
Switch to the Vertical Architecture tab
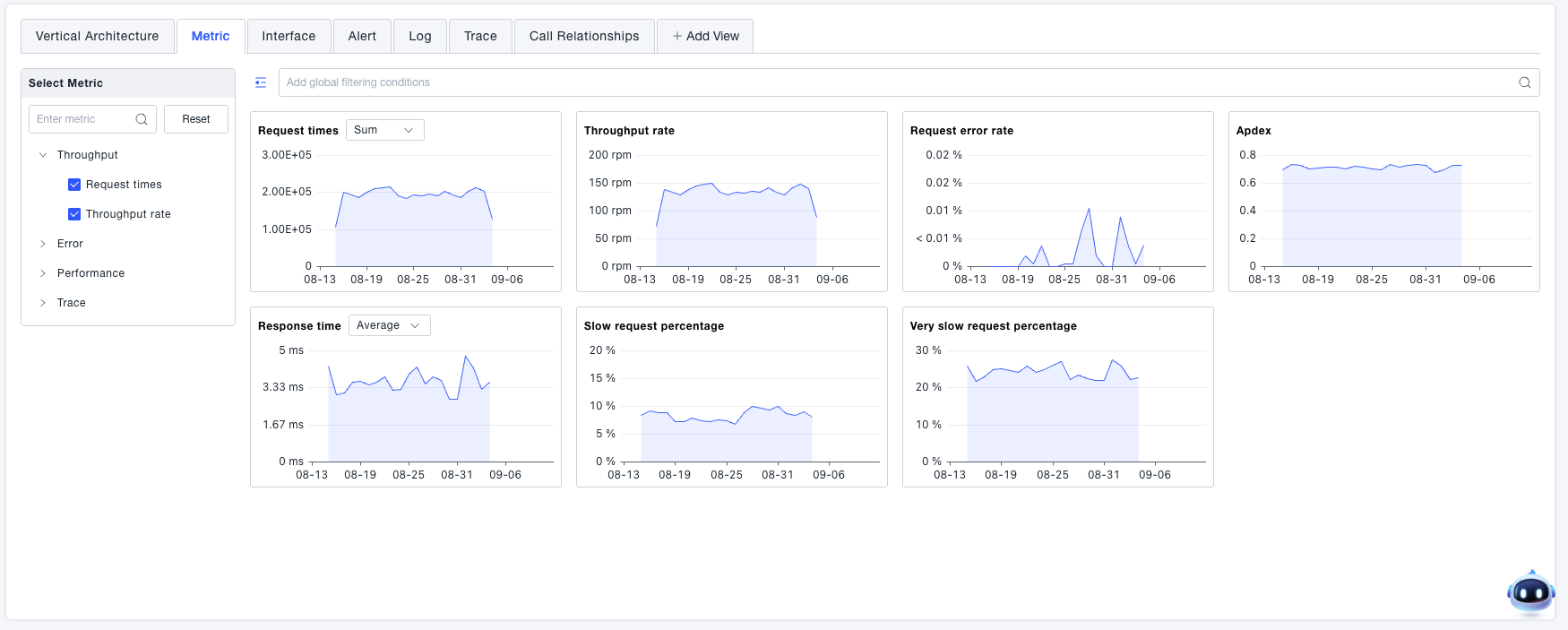click(x=97, y=37)
